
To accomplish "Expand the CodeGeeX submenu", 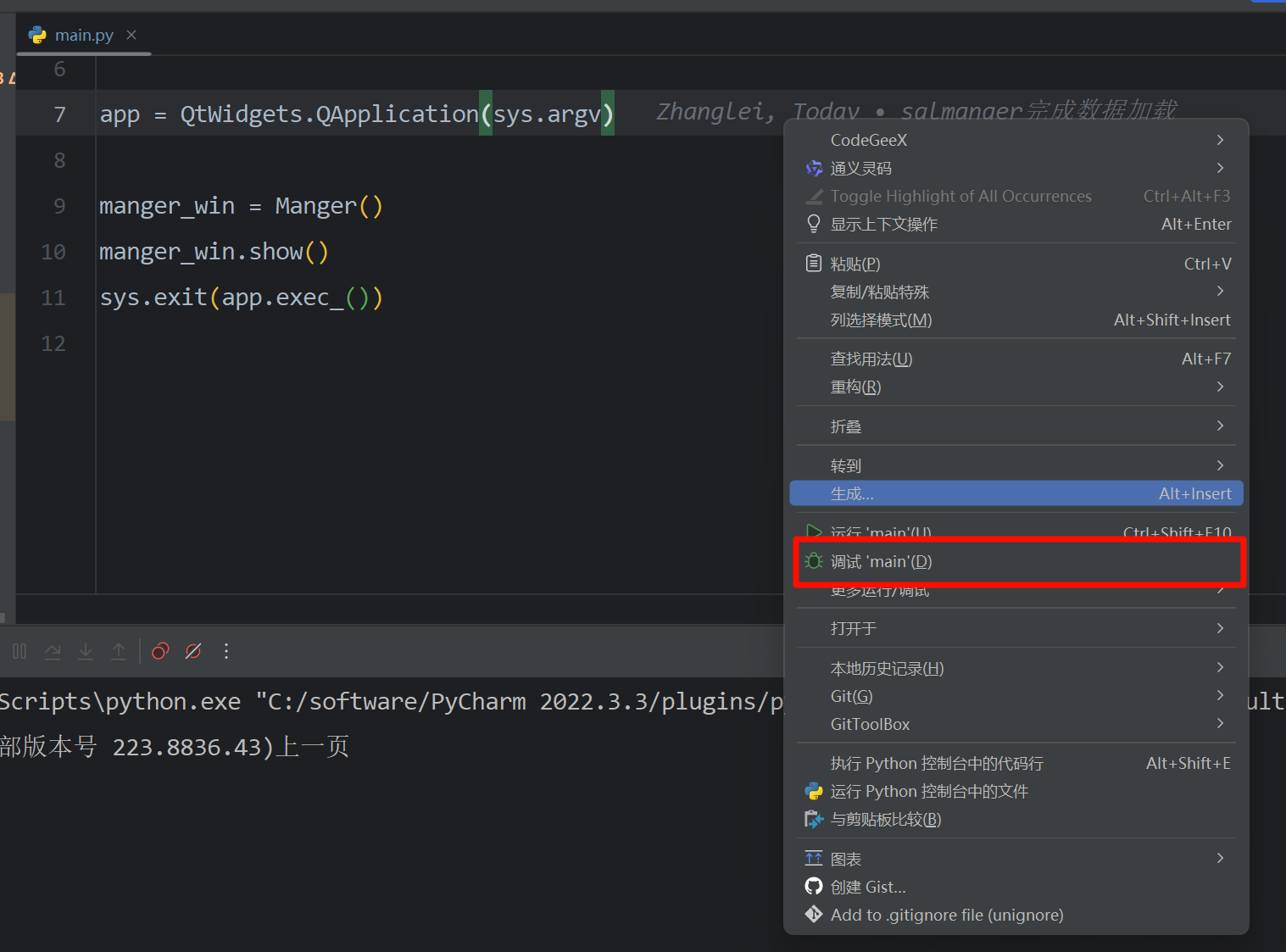I will click(868, 140).
